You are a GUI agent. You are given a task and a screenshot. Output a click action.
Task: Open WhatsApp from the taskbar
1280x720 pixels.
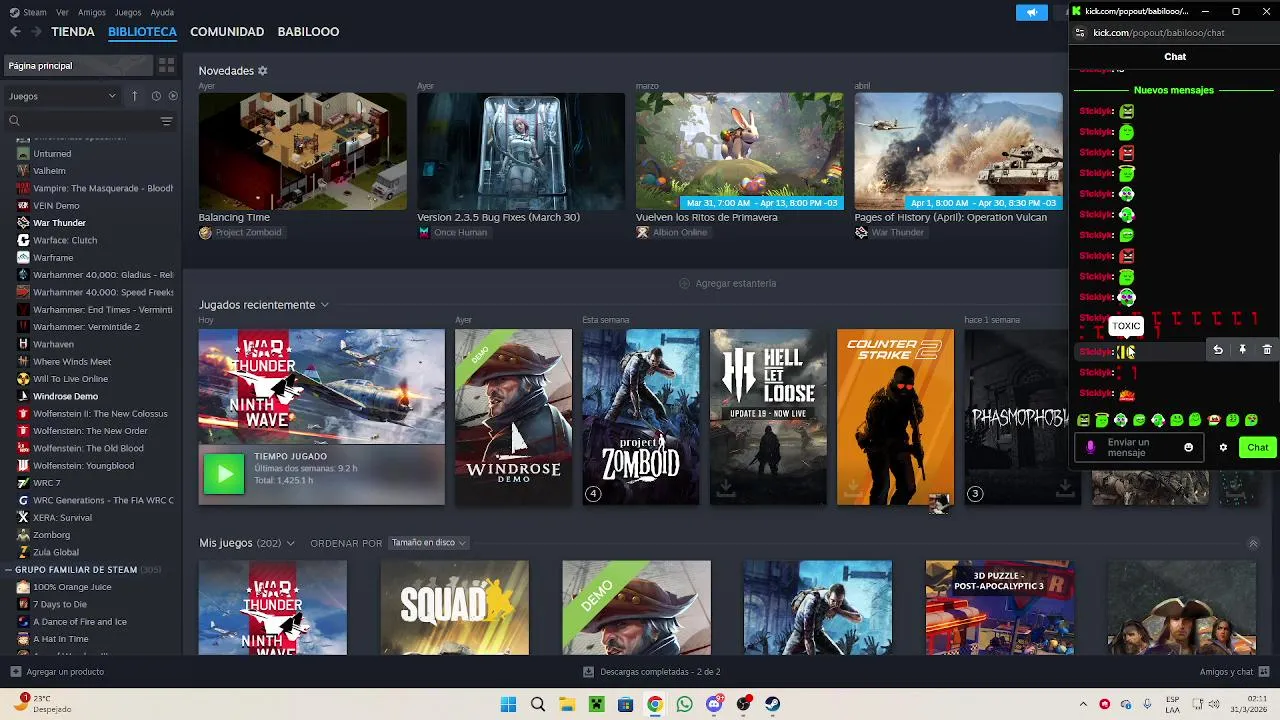684,704
